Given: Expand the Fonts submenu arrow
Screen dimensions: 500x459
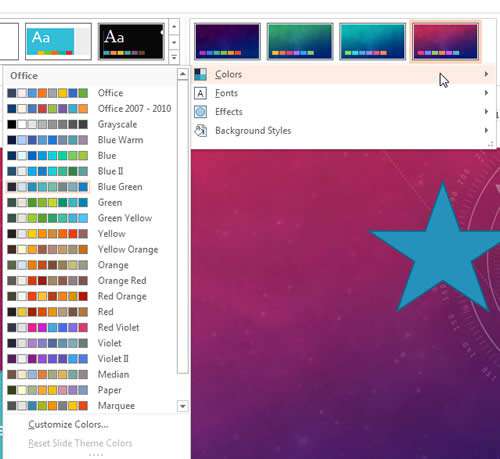Looking at the screenshot, I should tap(486, 93).
